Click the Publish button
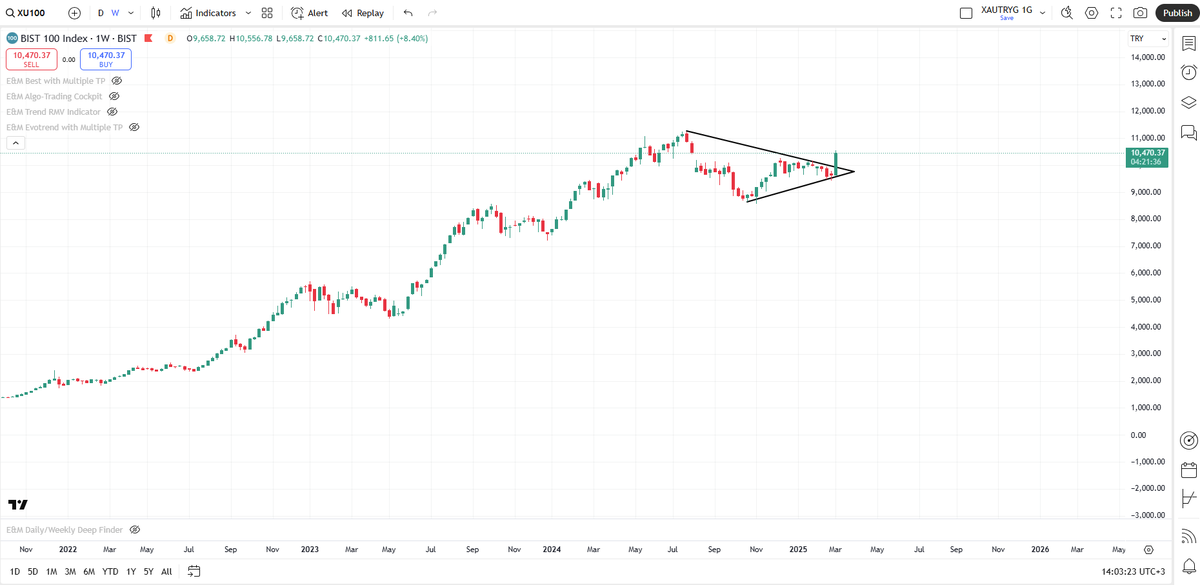This screenshot has height=585, width=1200. click(1176, 13)
